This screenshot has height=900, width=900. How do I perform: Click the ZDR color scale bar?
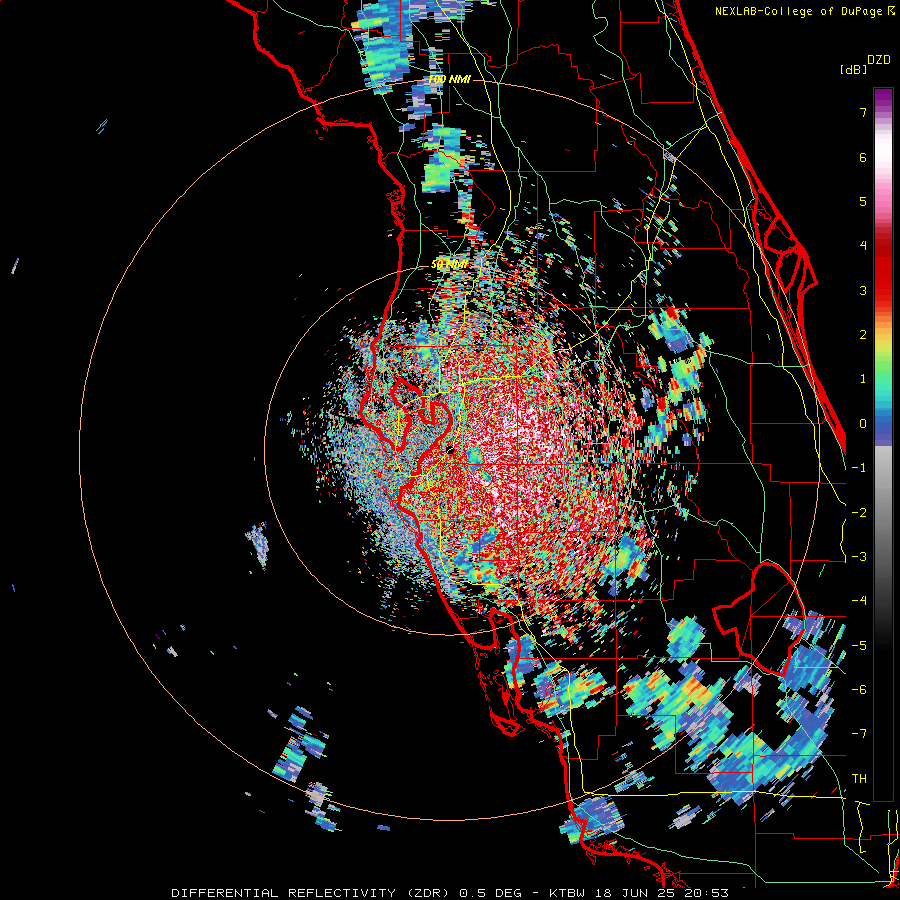pyautogui.click(x=883, y=444)
